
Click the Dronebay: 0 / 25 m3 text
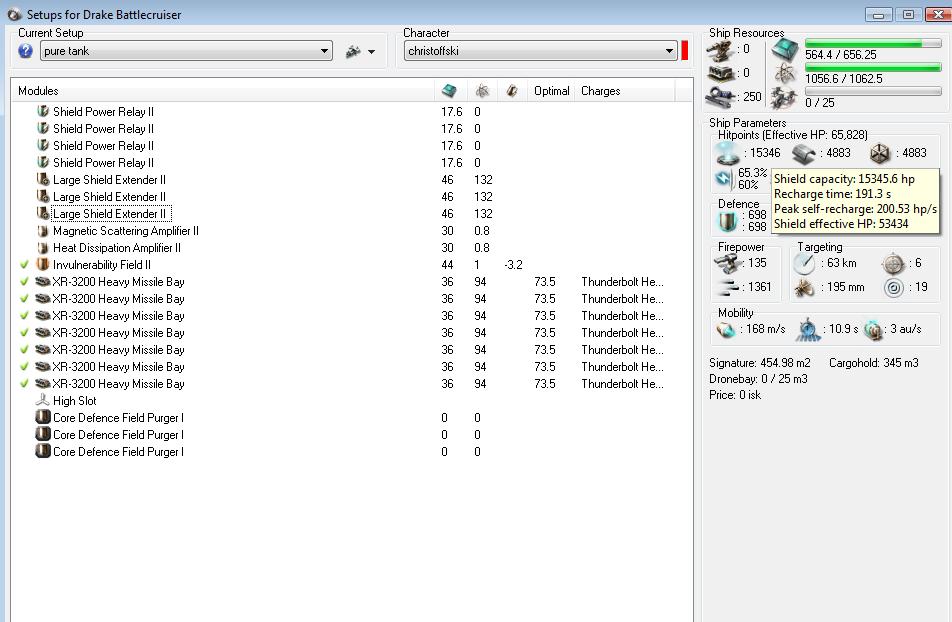click(758, 379)
